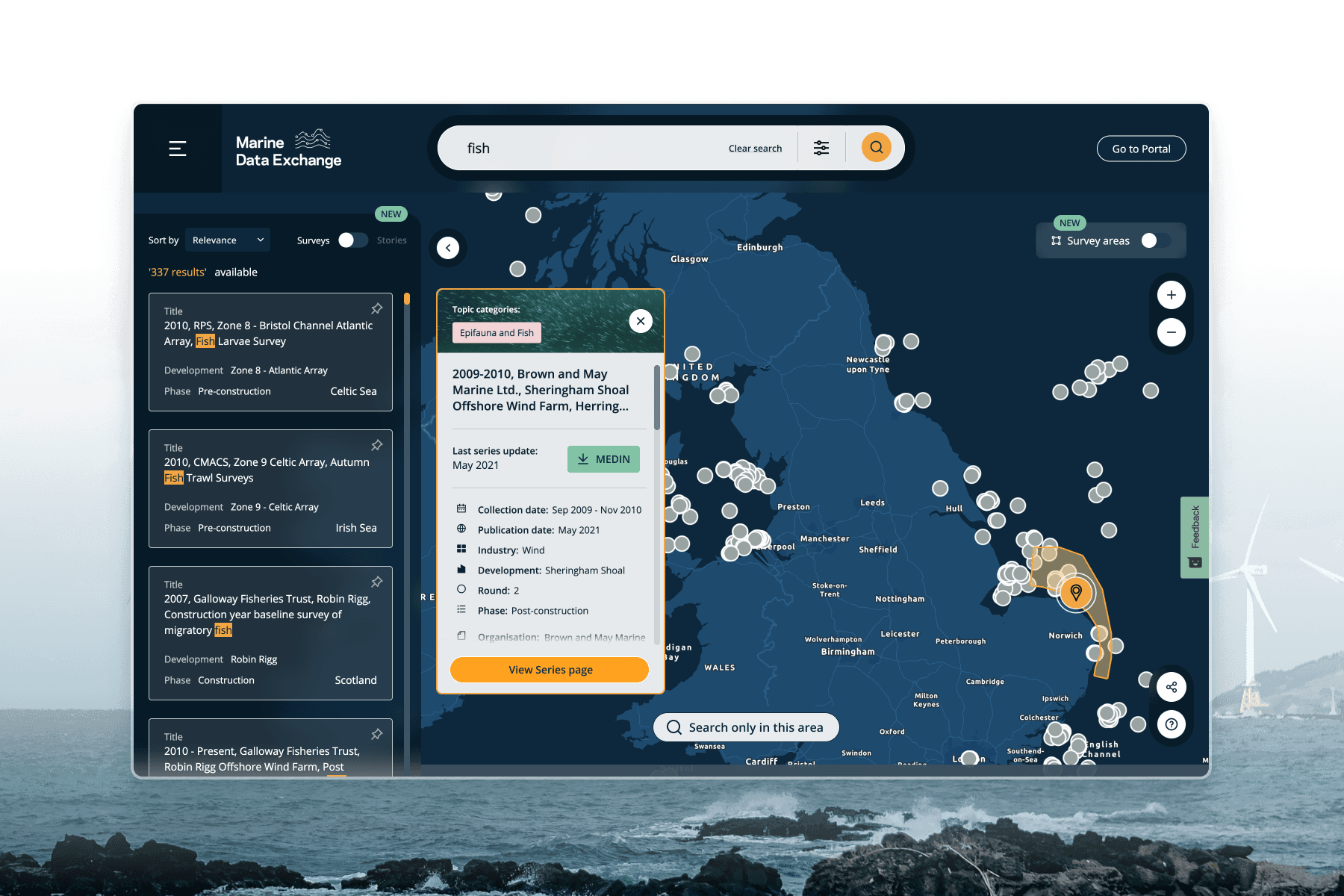Click the Publication date globe icon
Viewport: 1344px width, 896px height.
coord(461,529)
